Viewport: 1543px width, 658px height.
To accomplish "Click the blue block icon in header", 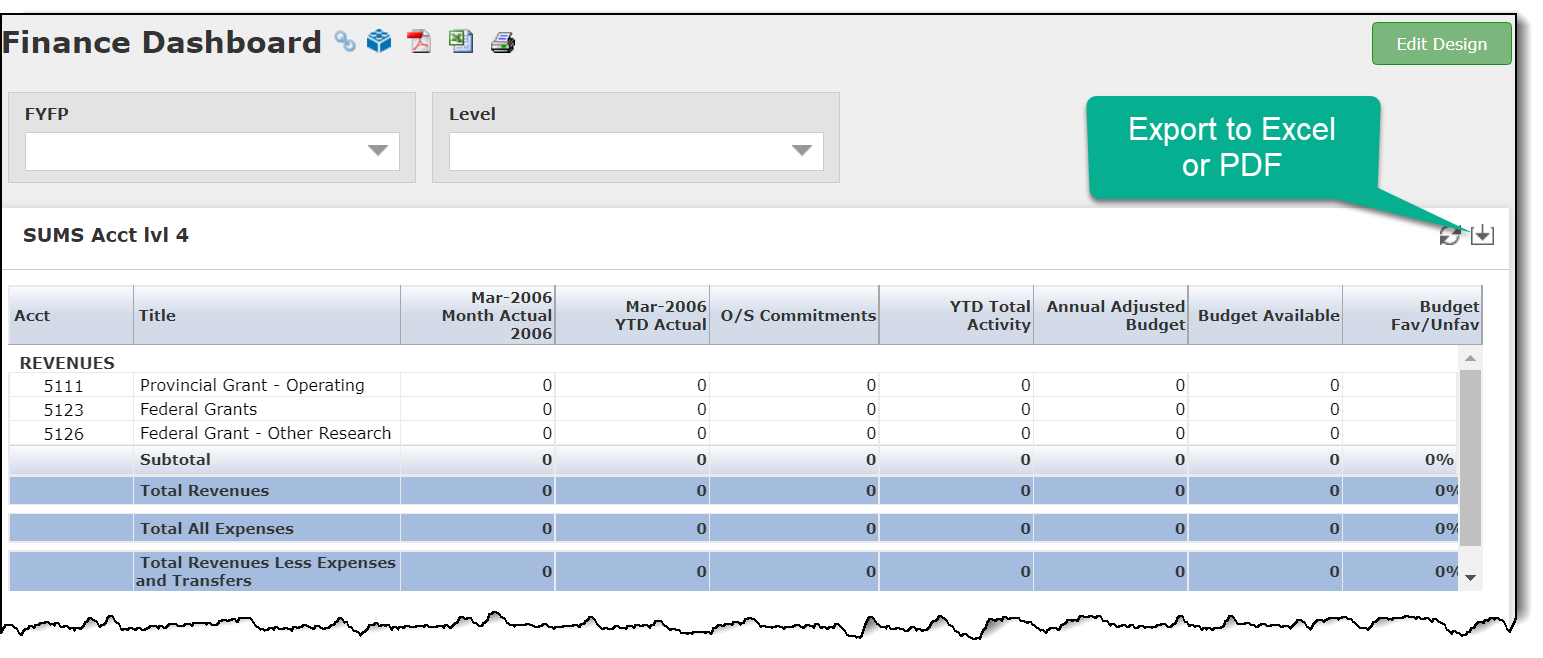I will 379,42.
